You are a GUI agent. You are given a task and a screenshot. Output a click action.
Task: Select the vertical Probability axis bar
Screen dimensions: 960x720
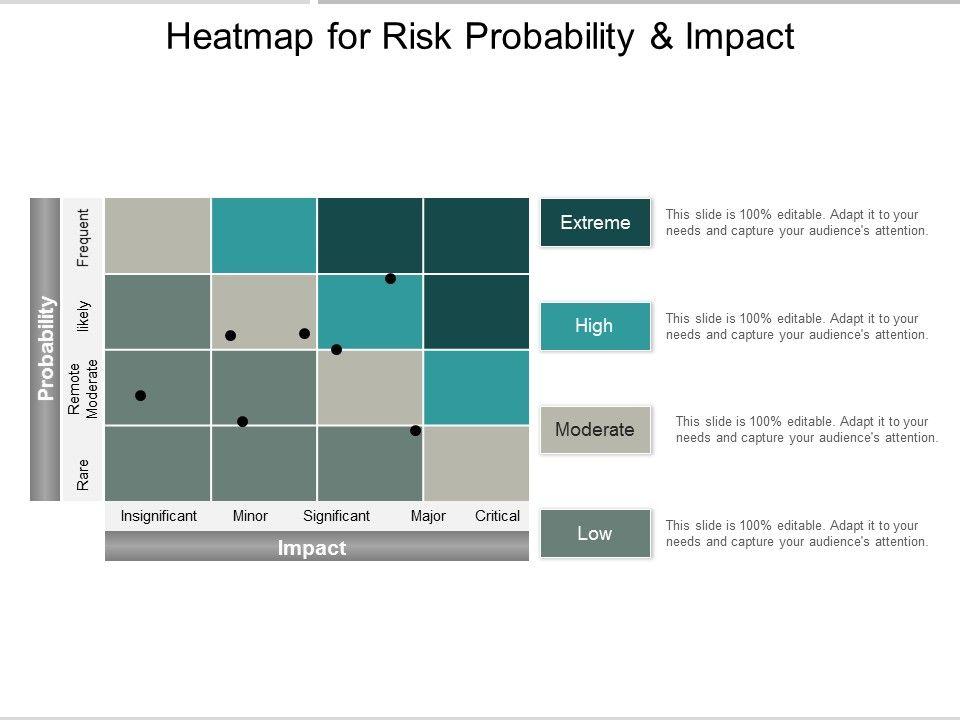point(45,348)
